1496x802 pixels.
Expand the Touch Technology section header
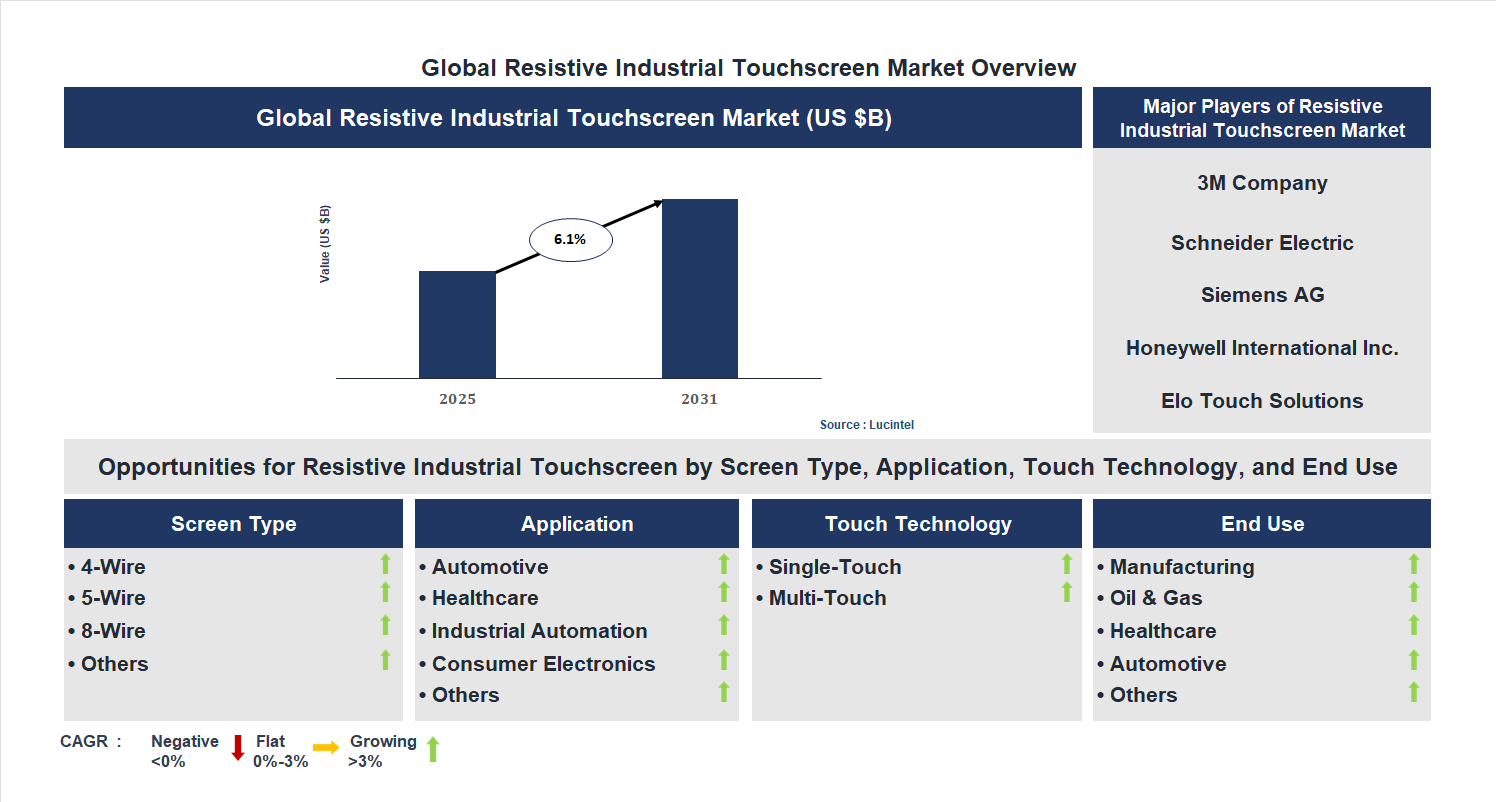point(917,523)
